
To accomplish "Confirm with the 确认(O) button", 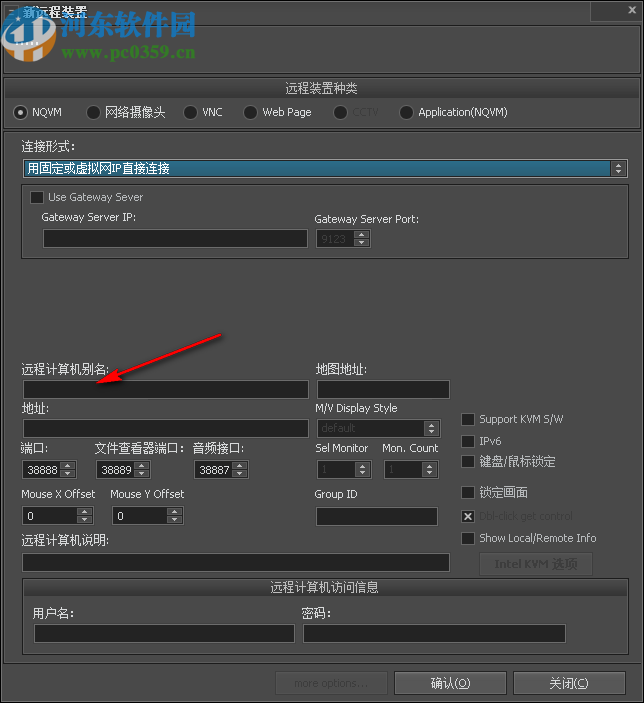I will click(450, 683).
